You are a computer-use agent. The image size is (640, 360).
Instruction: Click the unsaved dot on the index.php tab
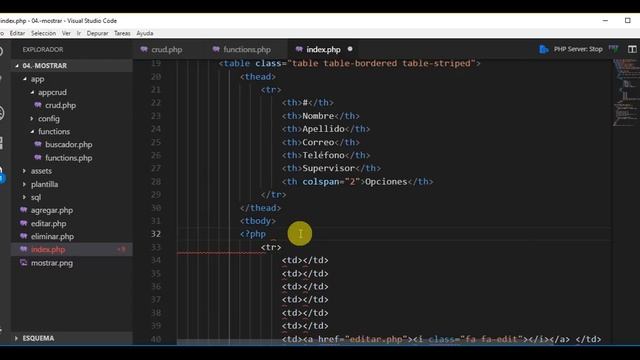[350, 49]
